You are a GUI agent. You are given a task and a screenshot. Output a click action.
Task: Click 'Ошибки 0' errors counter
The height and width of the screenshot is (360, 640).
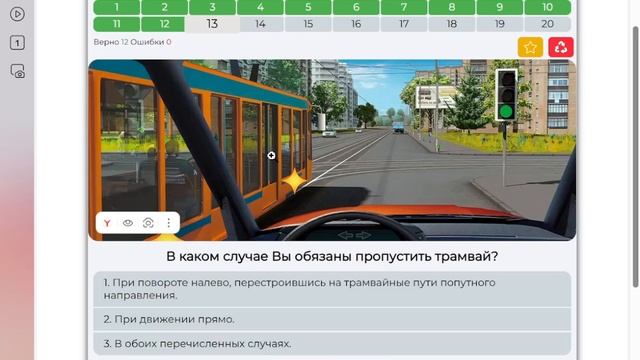click(151, 42)
